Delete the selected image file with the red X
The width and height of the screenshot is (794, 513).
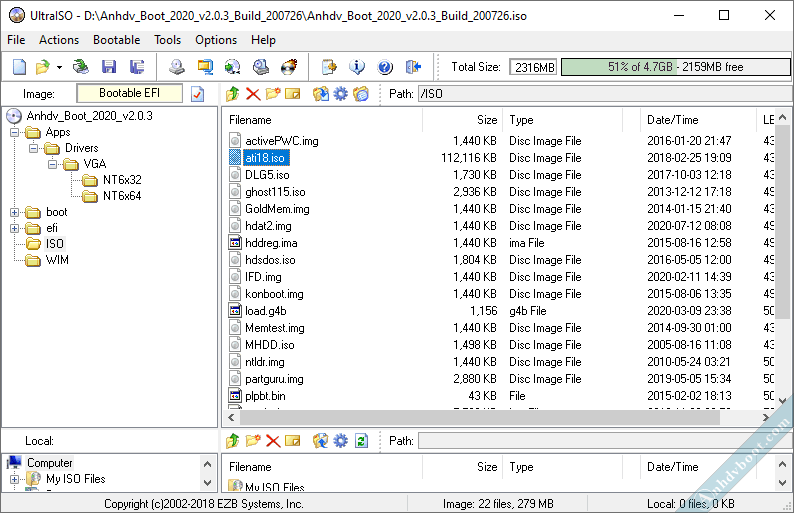point(253,94)
